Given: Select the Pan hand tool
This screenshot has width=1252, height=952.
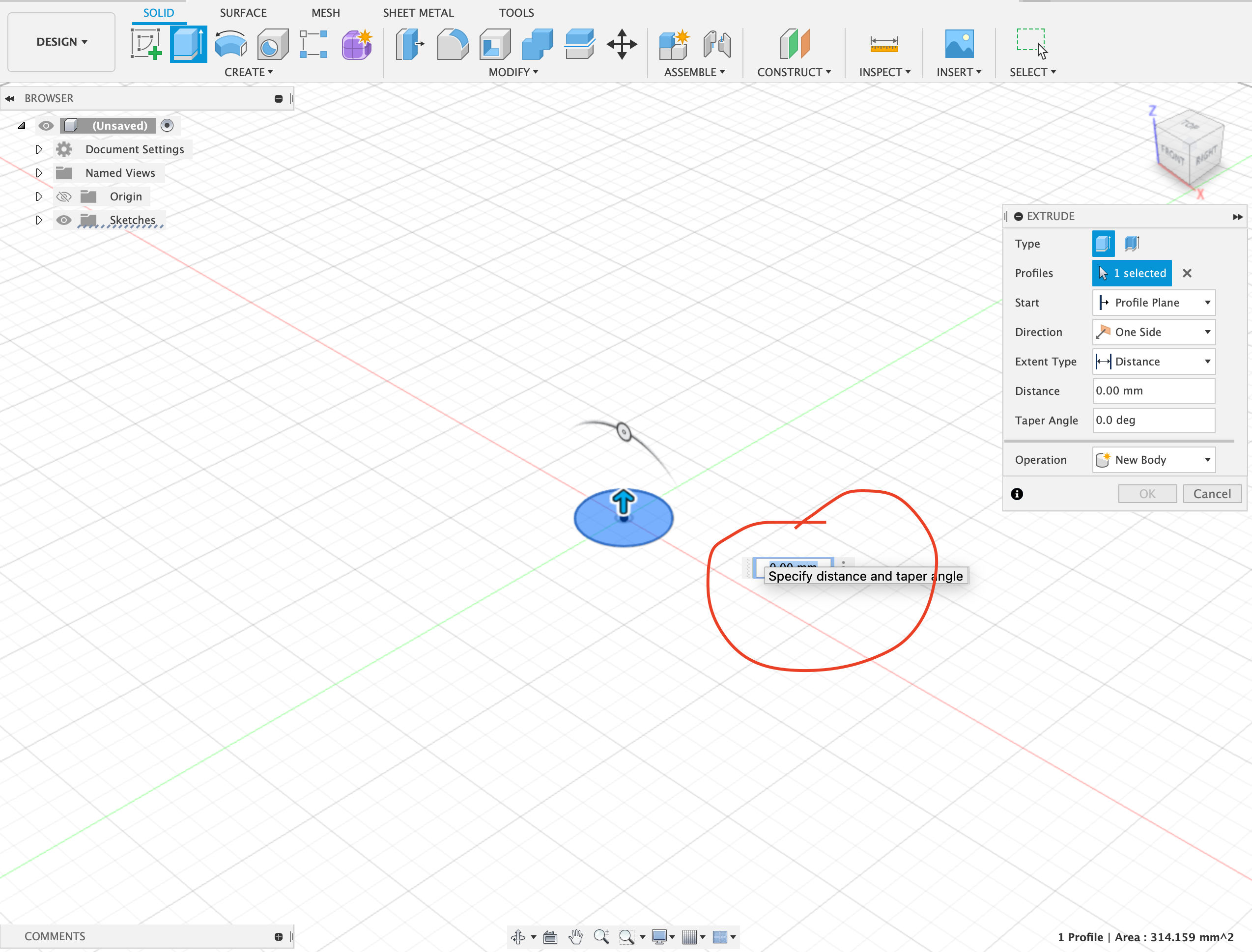Looking at the screenshot, I should pyautogui.click(x=576, y=937).
